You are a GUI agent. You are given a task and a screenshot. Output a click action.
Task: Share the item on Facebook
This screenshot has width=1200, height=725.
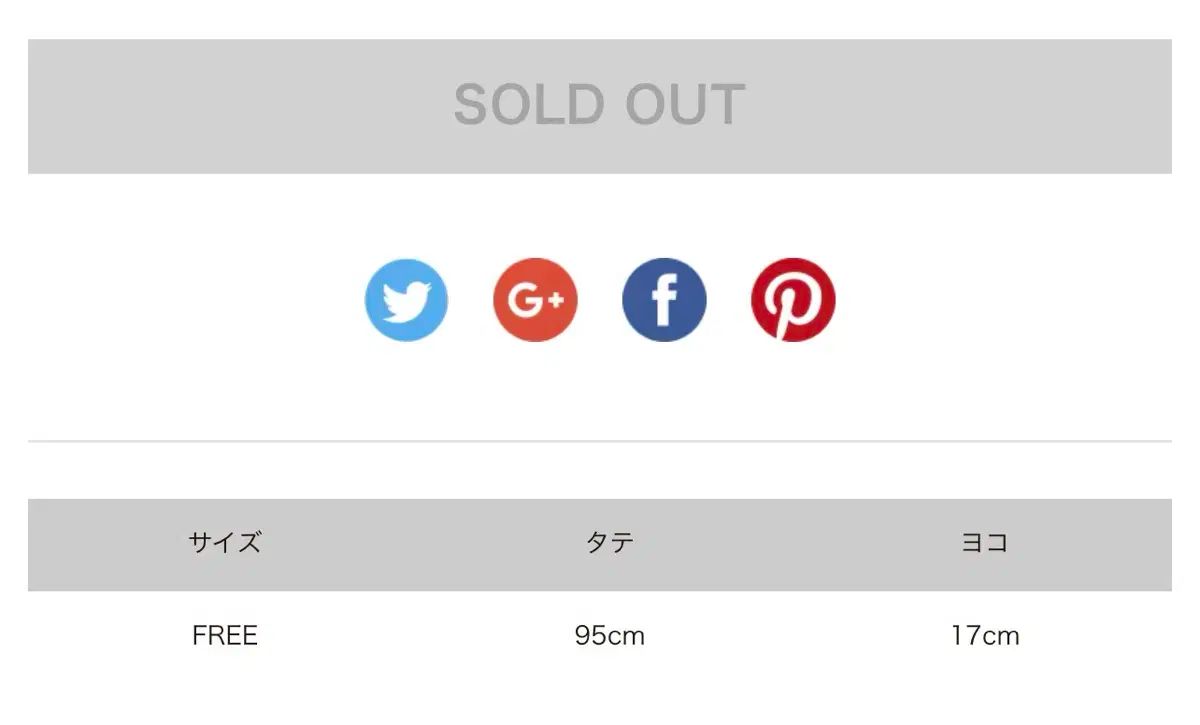click(x=664, y=300)
